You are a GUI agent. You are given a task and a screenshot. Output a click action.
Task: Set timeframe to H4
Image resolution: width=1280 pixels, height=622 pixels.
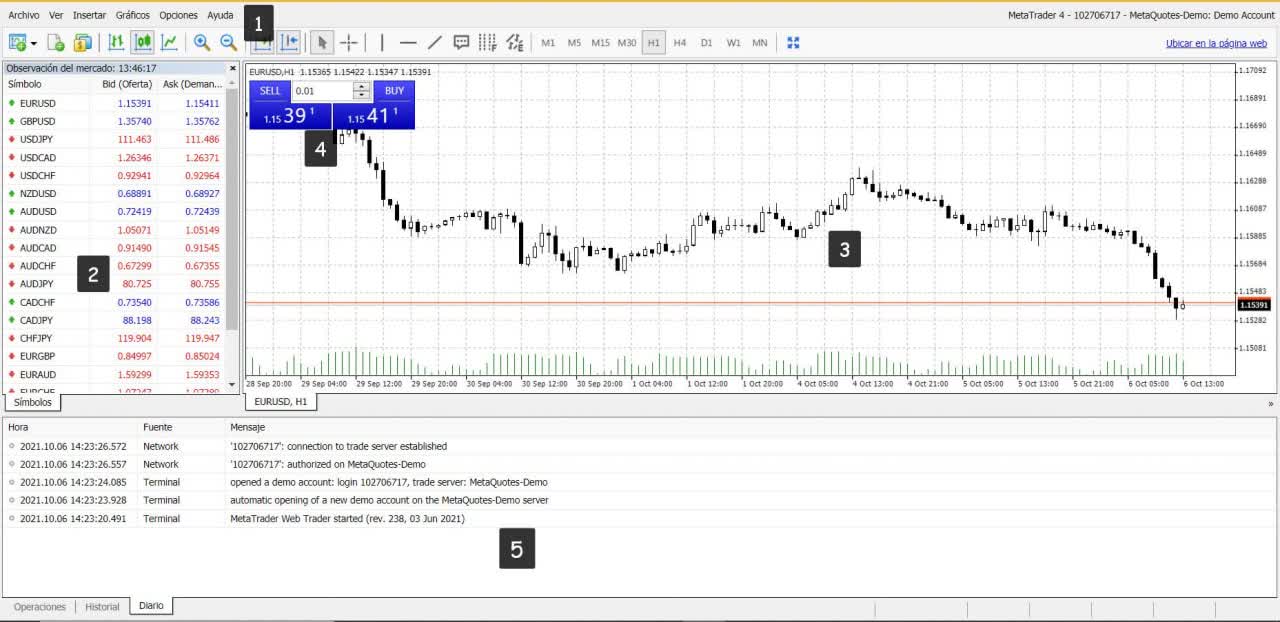click(680, 42)
